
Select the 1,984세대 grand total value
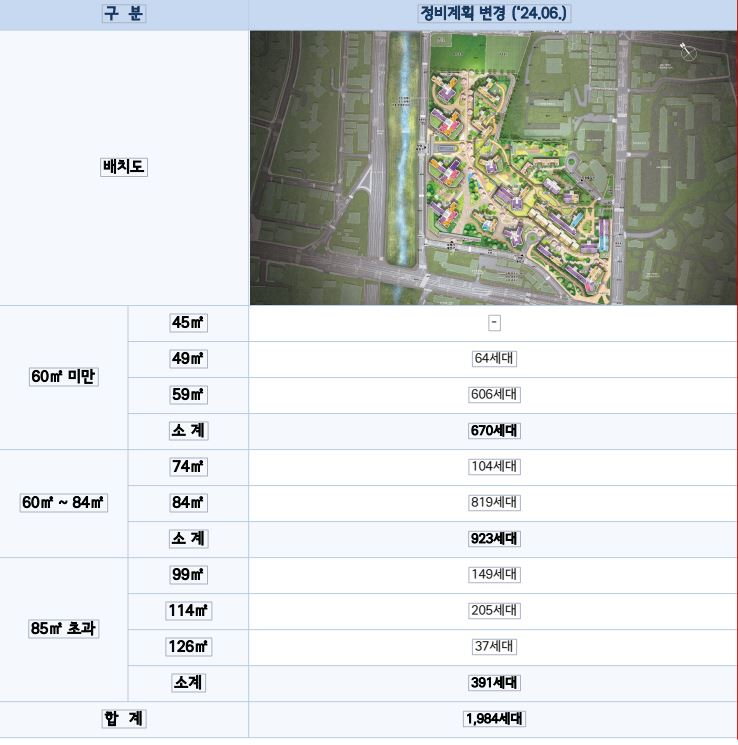click(x=494, y=719)
